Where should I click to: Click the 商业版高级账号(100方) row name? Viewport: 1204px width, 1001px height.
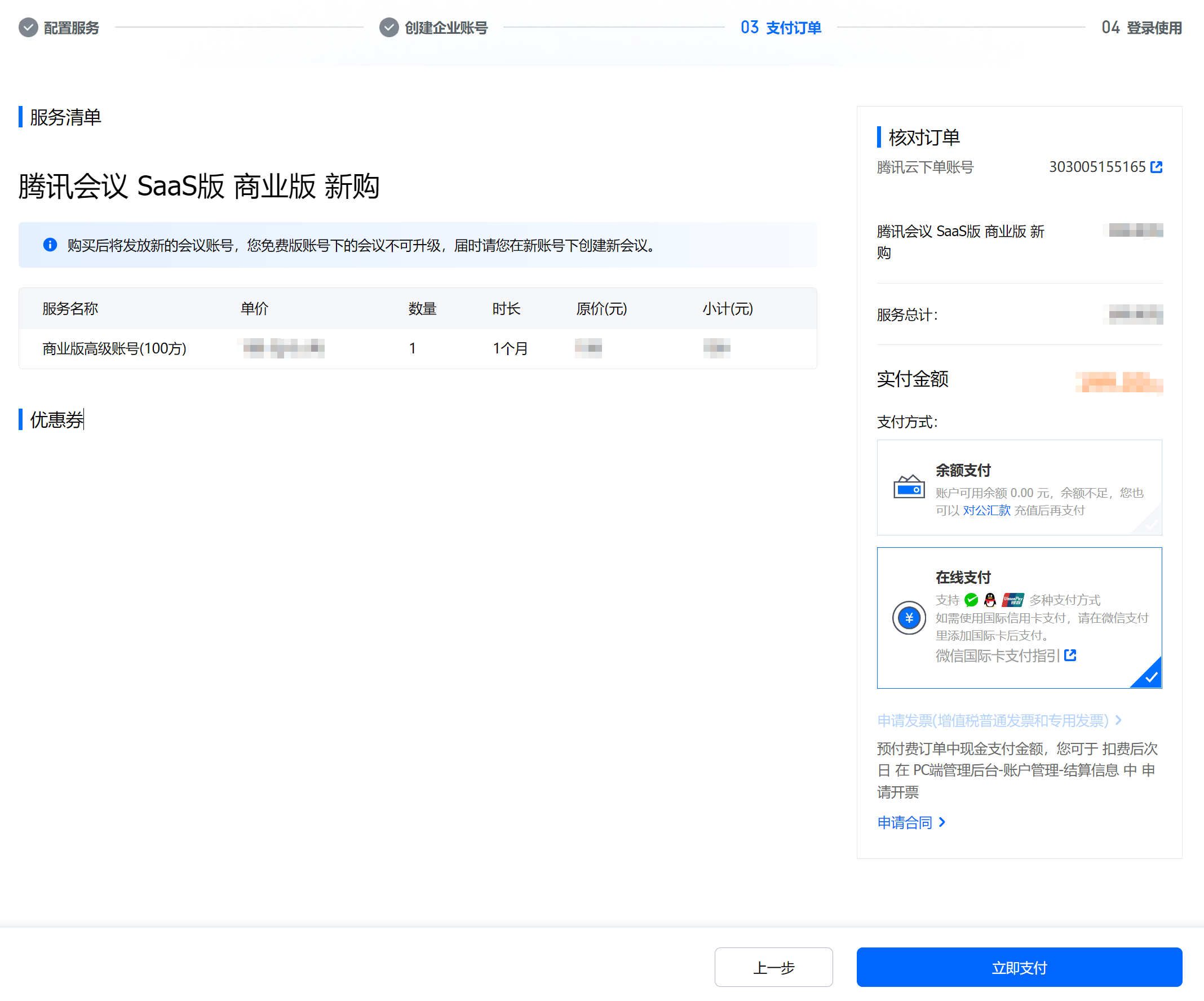pyautogui.click(x=114, y=348)
